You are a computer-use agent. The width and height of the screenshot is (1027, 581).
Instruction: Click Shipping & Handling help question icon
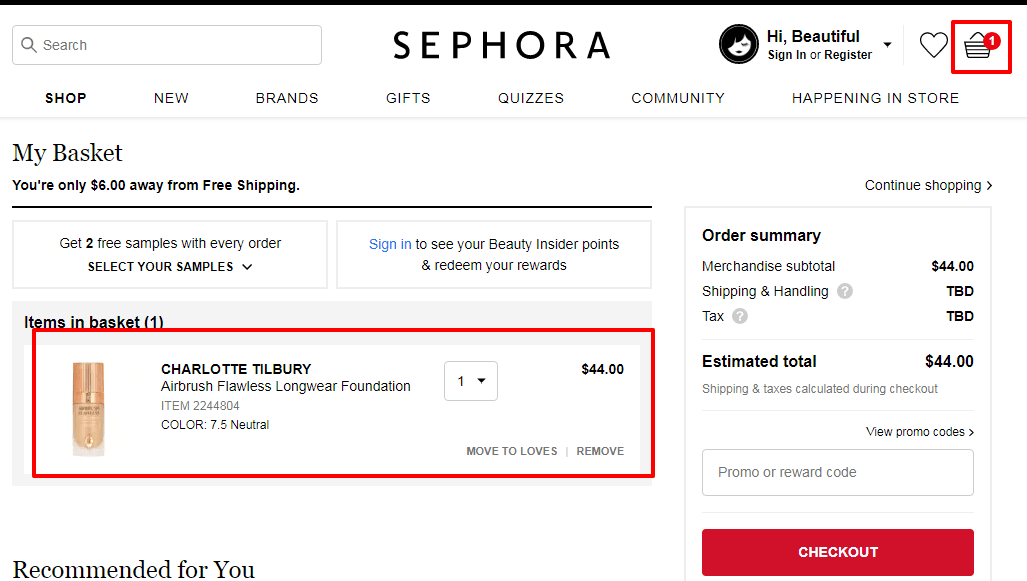point(845,292)
